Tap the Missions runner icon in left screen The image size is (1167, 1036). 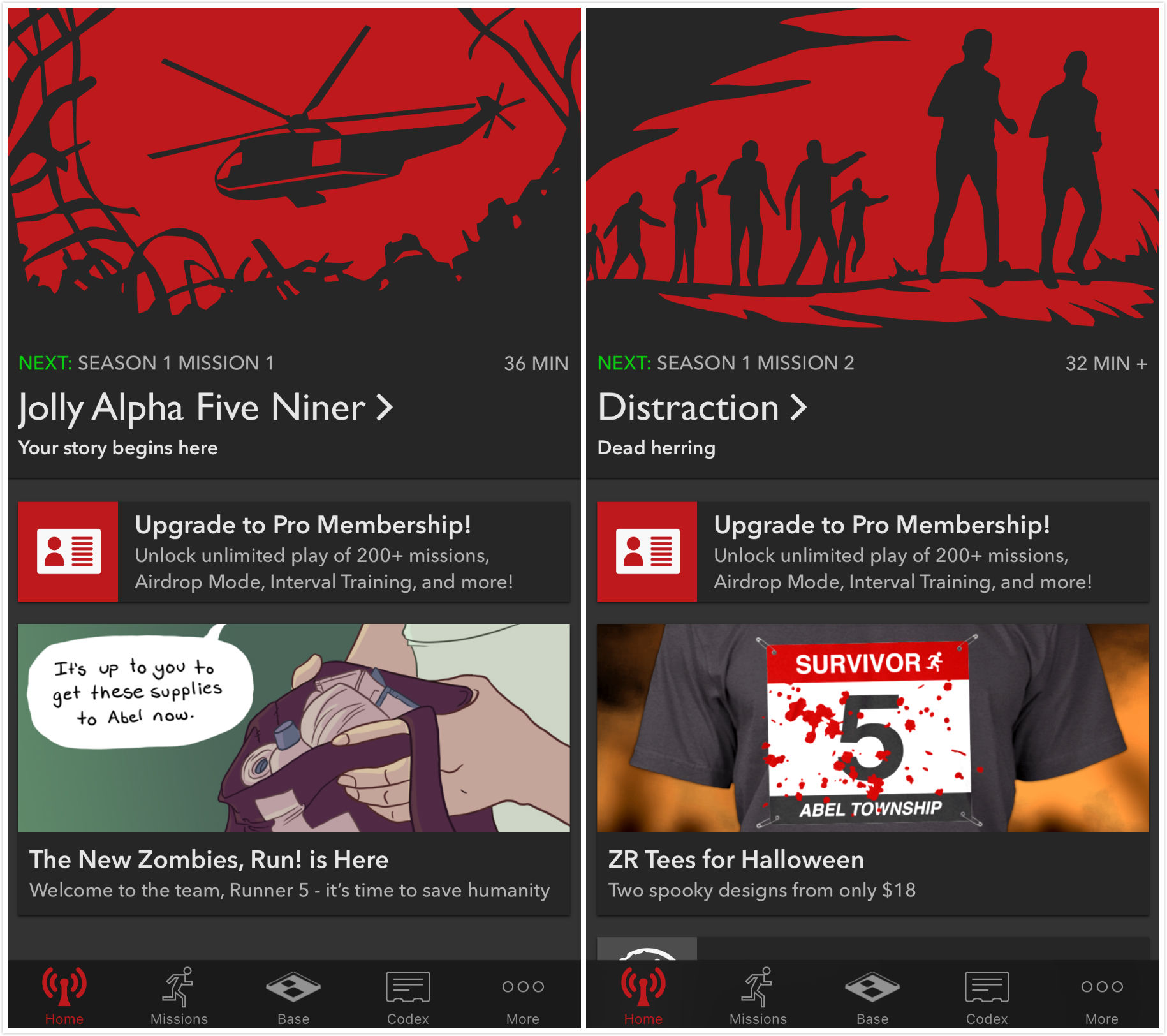tap(179, 987)
